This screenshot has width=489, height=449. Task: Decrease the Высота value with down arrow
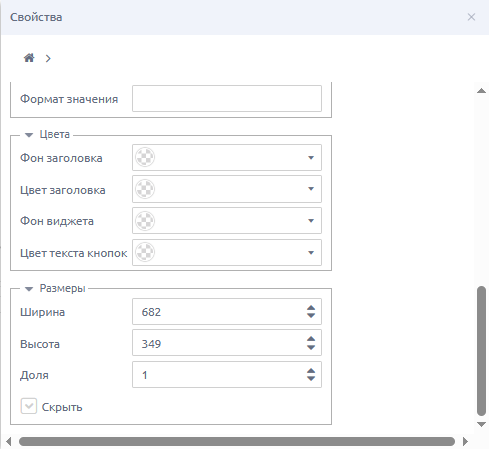tap(311, 347)
